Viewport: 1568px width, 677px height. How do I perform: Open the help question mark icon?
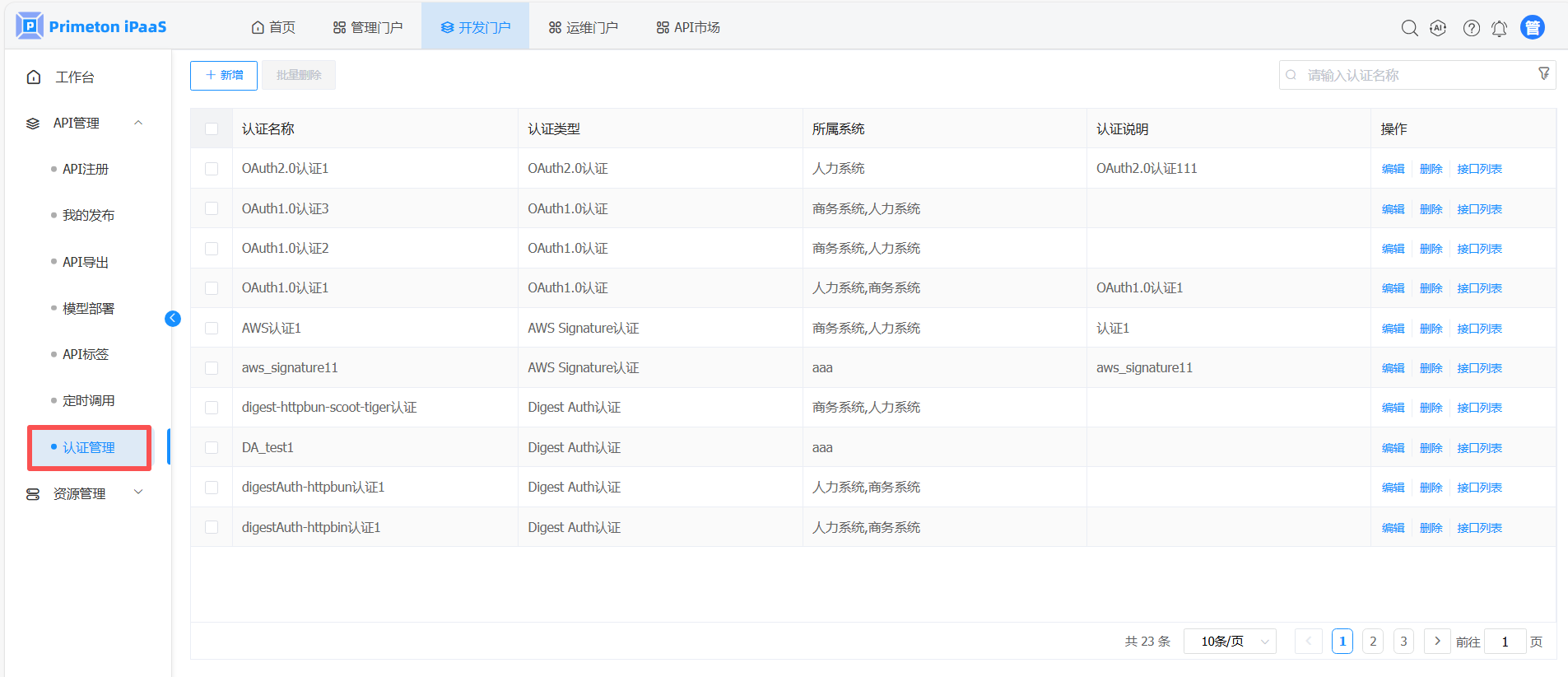click(1471, 28)
